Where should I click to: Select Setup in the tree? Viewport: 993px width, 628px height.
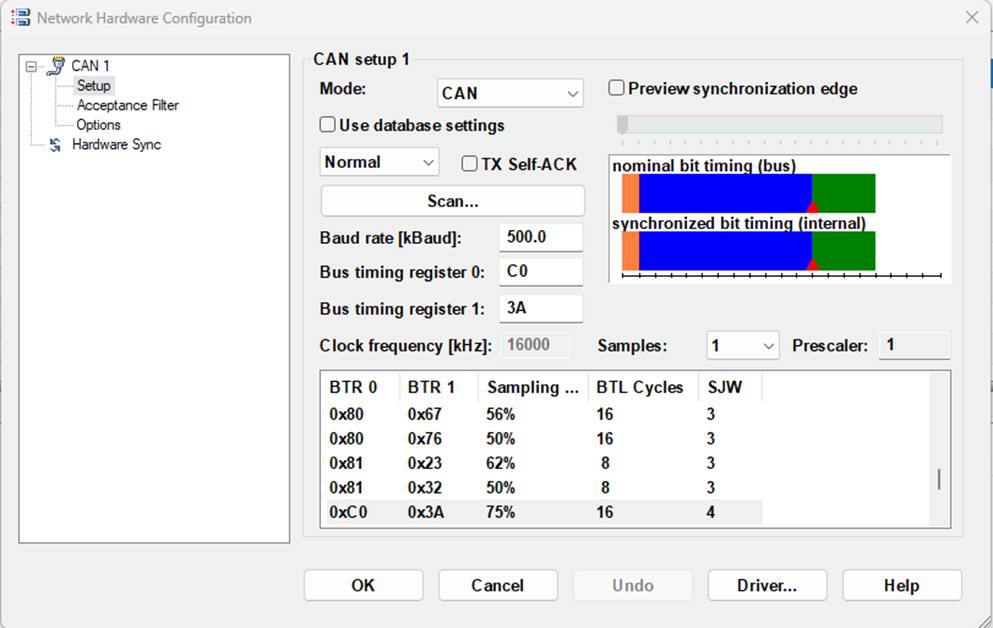[94, 85]
